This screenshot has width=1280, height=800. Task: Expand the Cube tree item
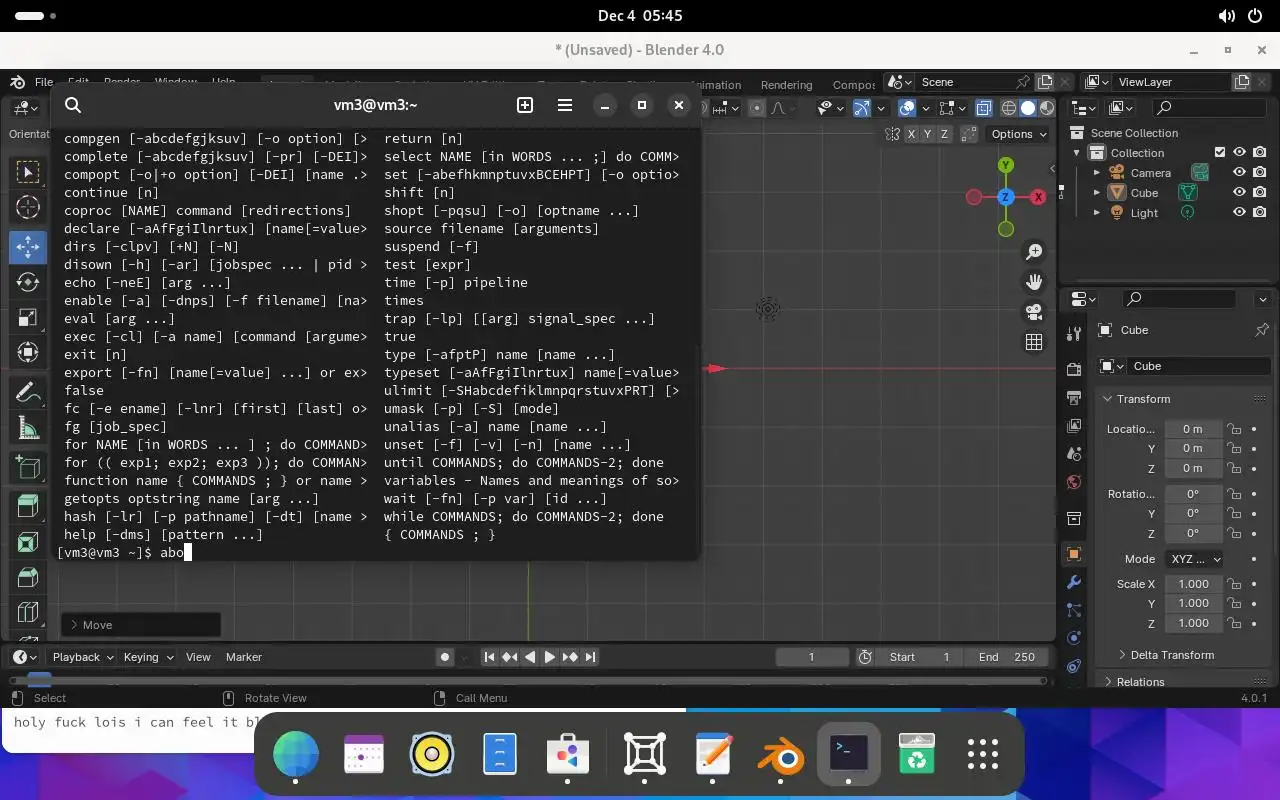[1096, 193]
